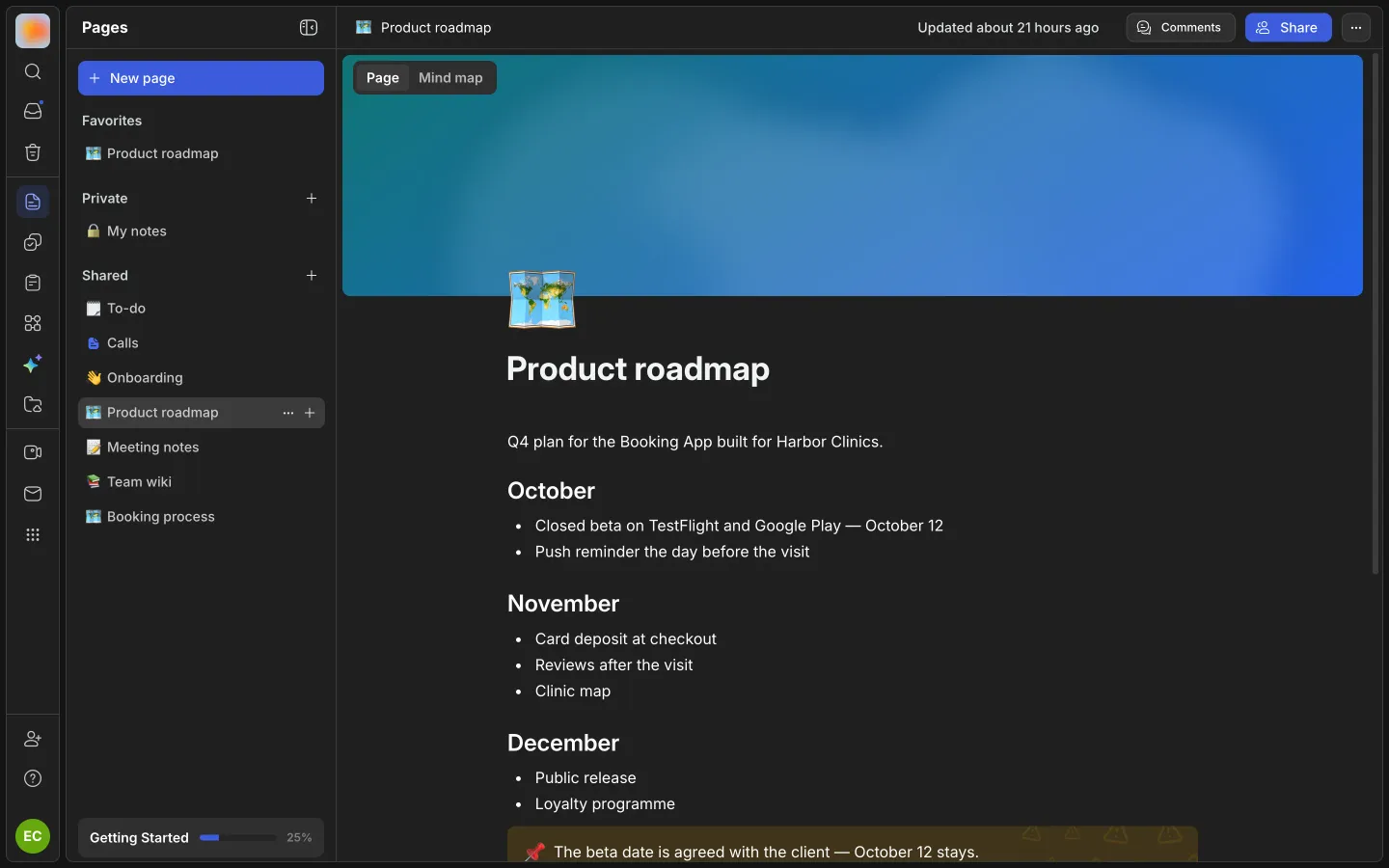Open the Booking process page
This screenshot has height=868, width=1389.
tap(201, 517)
